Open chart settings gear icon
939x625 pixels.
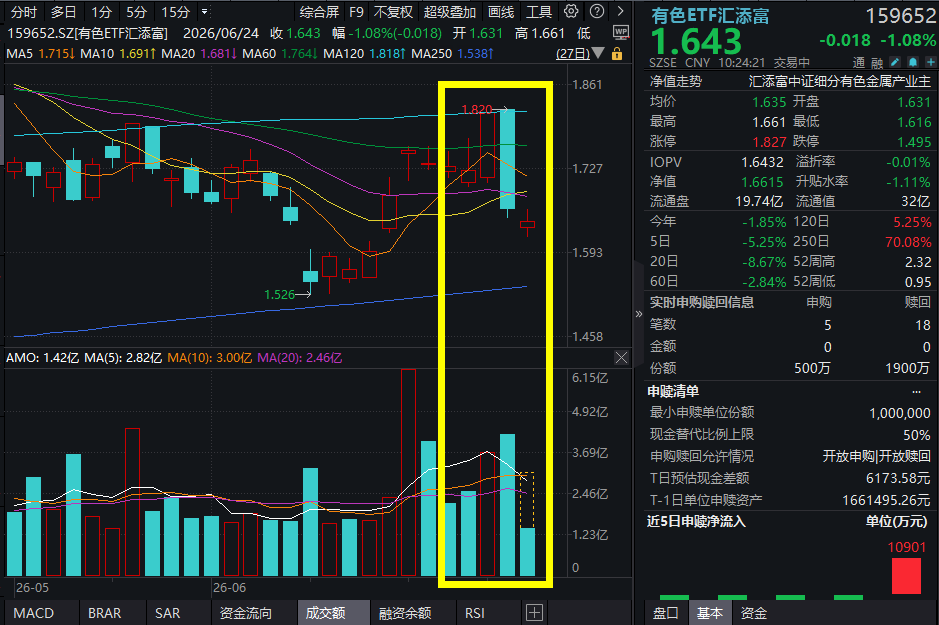click(571, 11)
